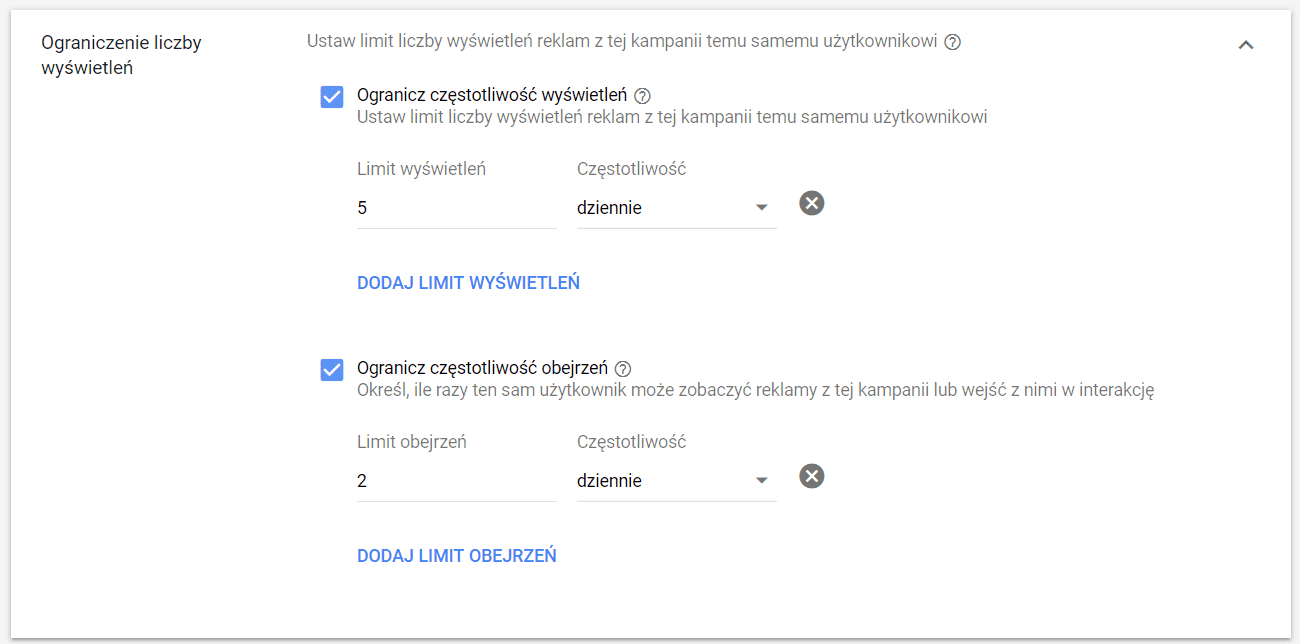Viewport: 1300px width, 644px height.
Task: Uncheck 'Ogranicz częstotliwość obejrzeń'
Action: point(331,369)
